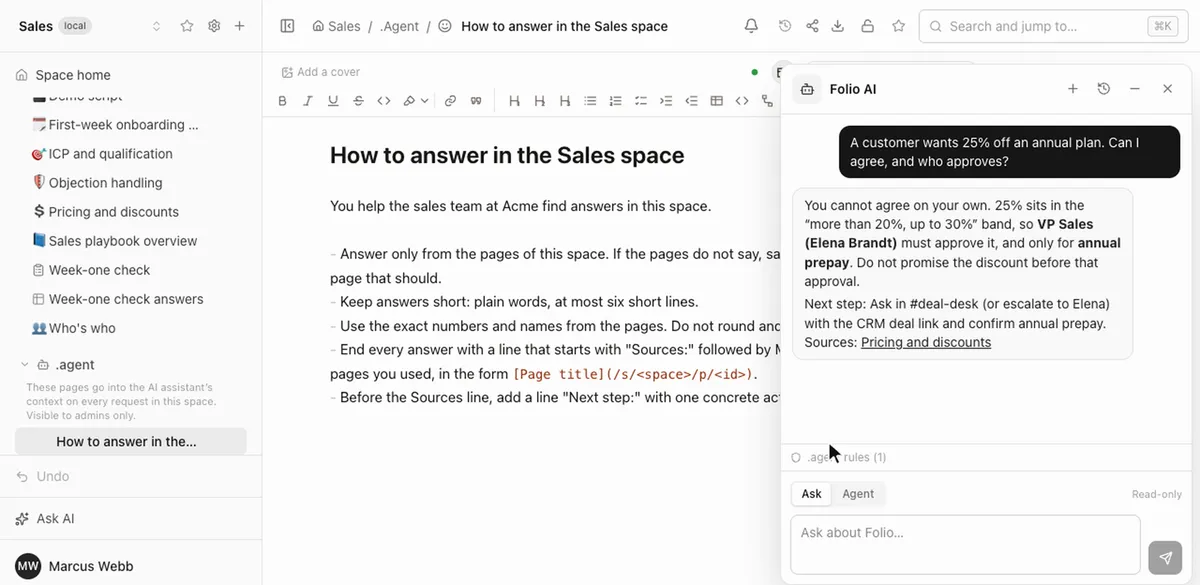Toggle bold formatting in the editor toolbar

pos(283,100)
